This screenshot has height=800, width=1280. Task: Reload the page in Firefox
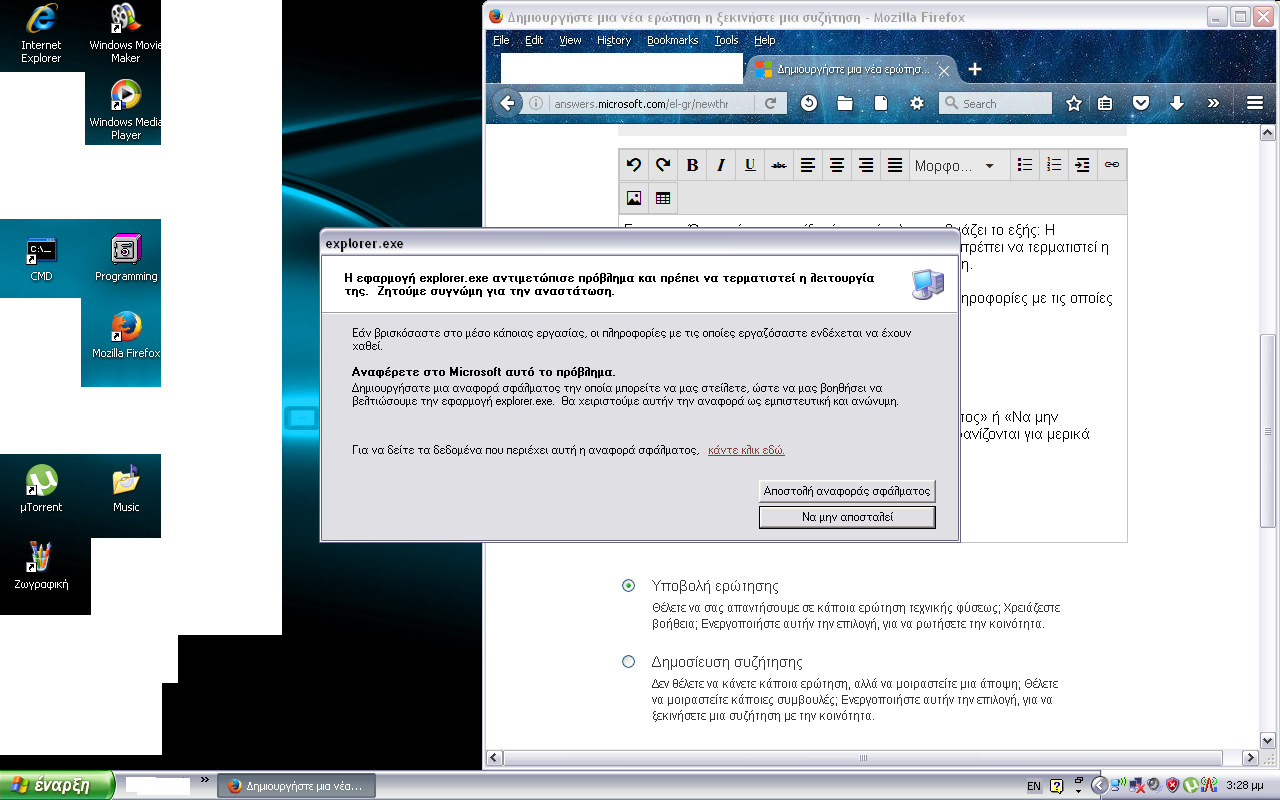click(x=770, y=103)
